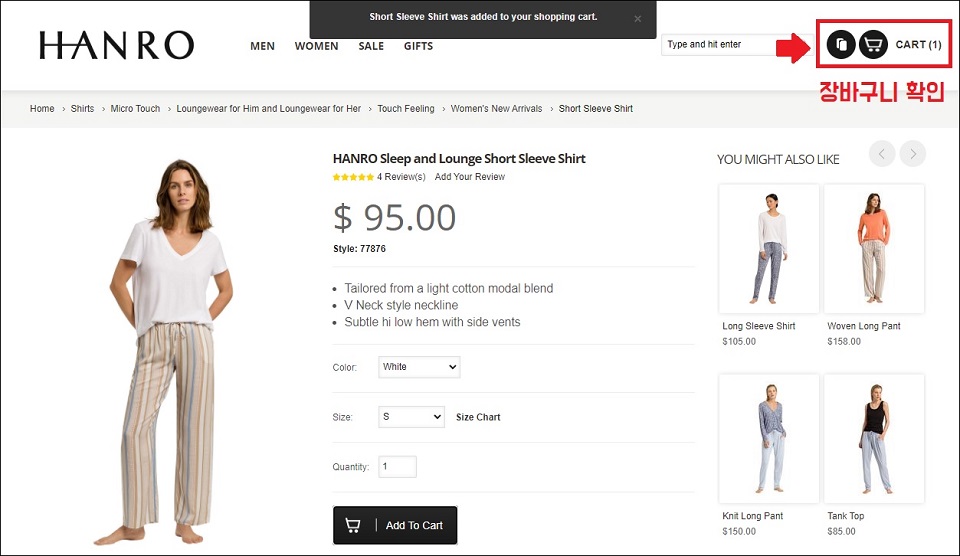Open Long Sleeve Shirt thumbnail
960x556 pixels.
[769, 249]
